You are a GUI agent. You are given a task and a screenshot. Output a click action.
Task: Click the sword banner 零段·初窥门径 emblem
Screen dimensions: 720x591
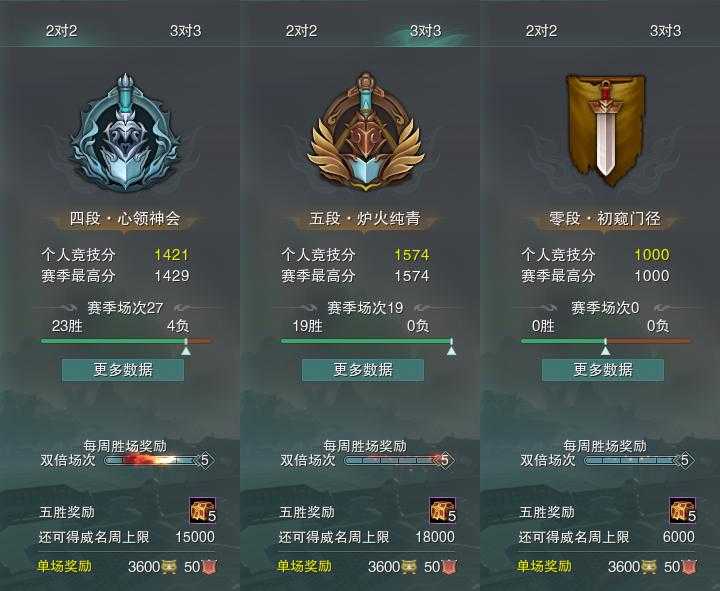(606, 129)
